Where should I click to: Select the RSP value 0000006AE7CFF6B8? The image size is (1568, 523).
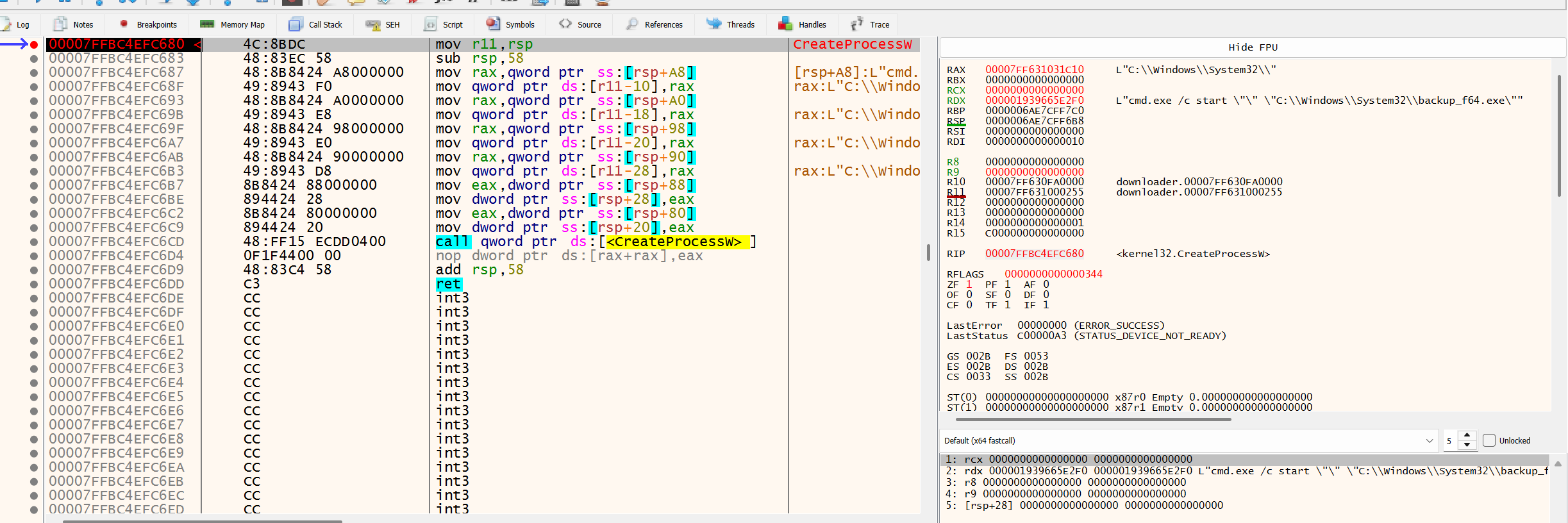(x=1034, y=120)
